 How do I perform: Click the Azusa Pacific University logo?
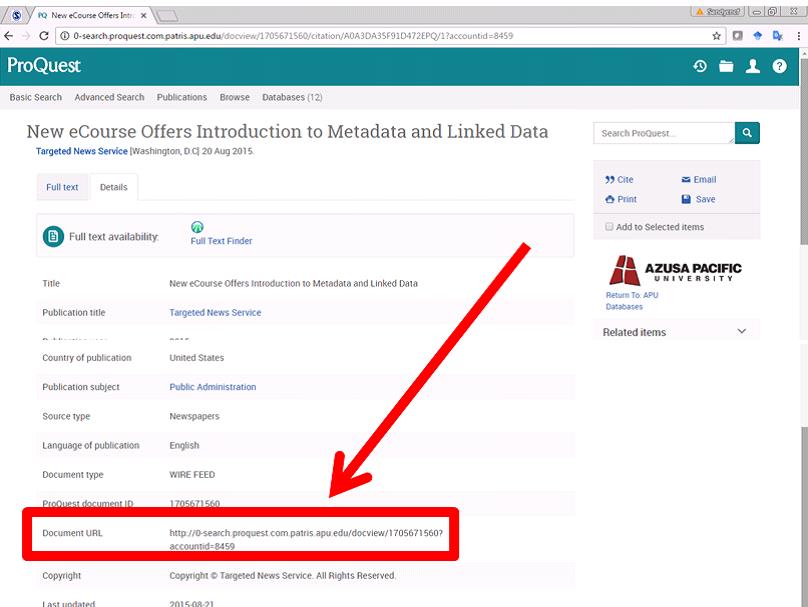[x=675, y=271]
